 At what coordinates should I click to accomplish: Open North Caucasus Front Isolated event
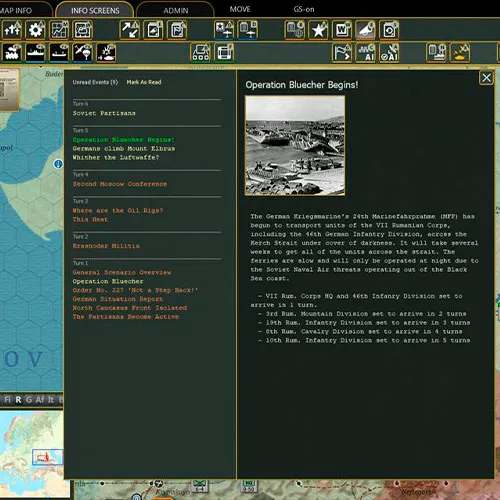click(130, 308)
